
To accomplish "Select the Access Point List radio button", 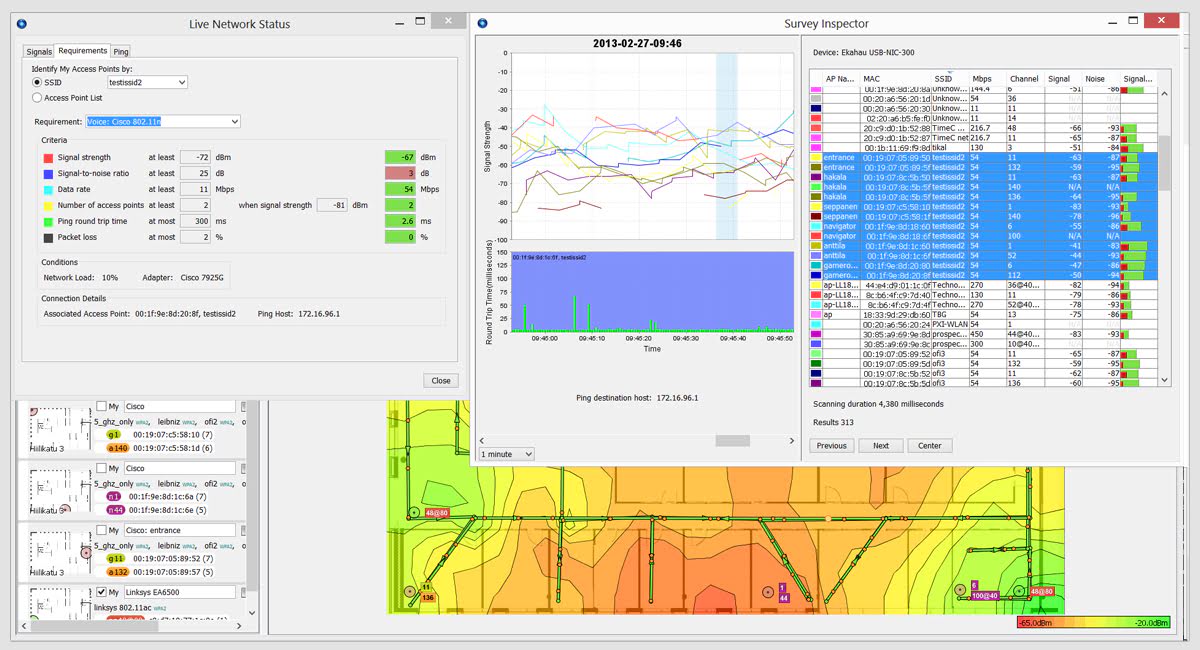I will click(x=38, y=98).
